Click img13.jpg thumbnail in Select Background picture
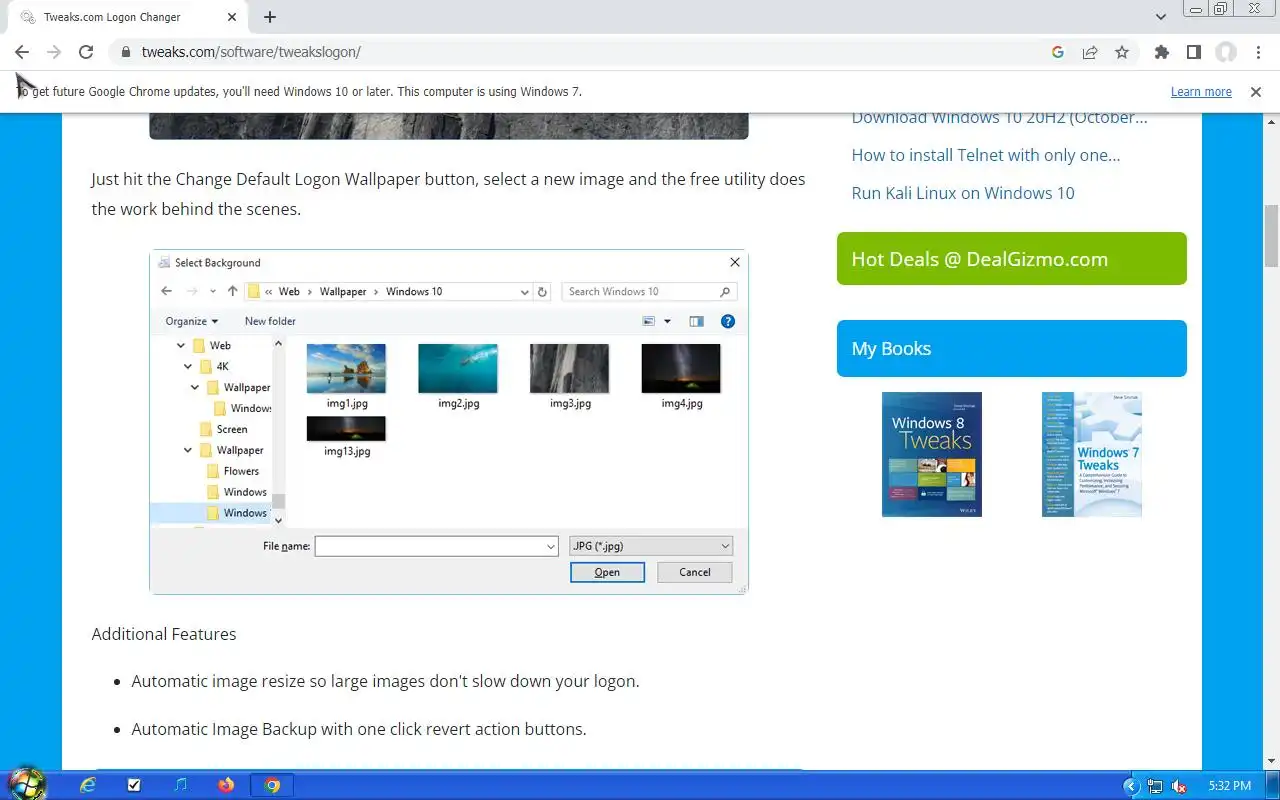This screenshot has width=1280, height=800. [x=346, y=428]
